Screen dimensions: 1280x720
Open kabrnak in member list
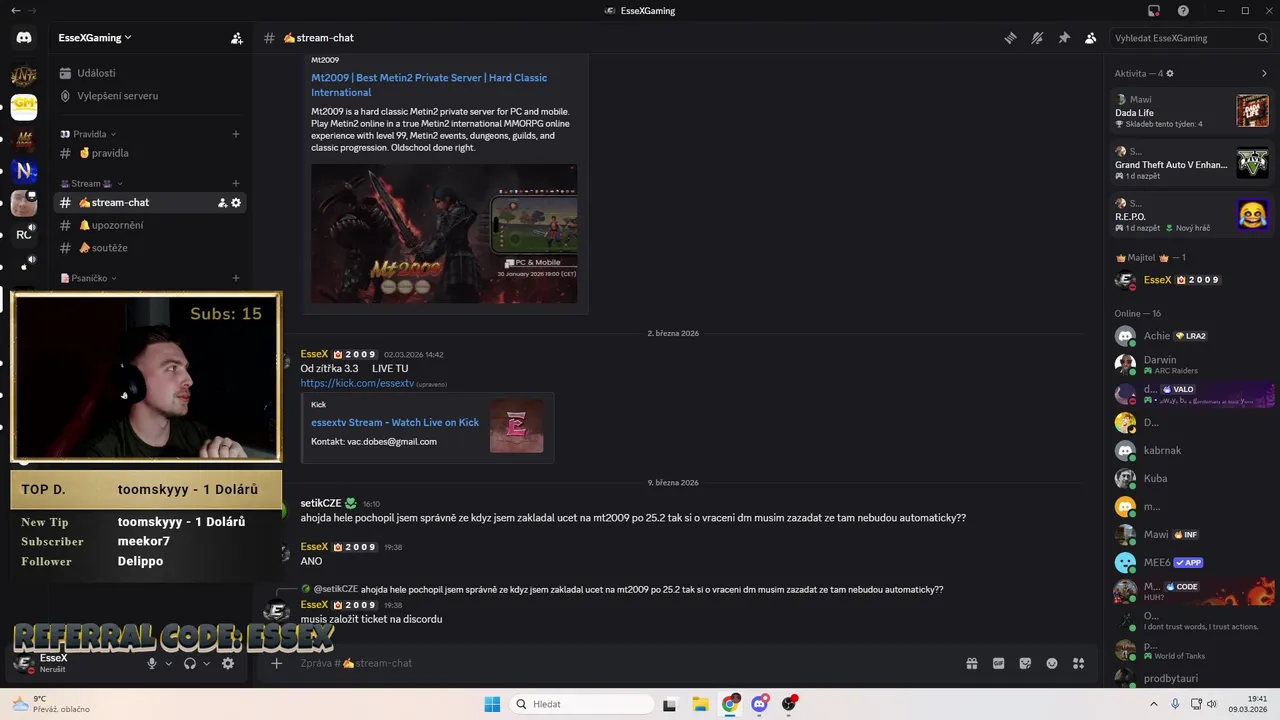click(1192, 450)
